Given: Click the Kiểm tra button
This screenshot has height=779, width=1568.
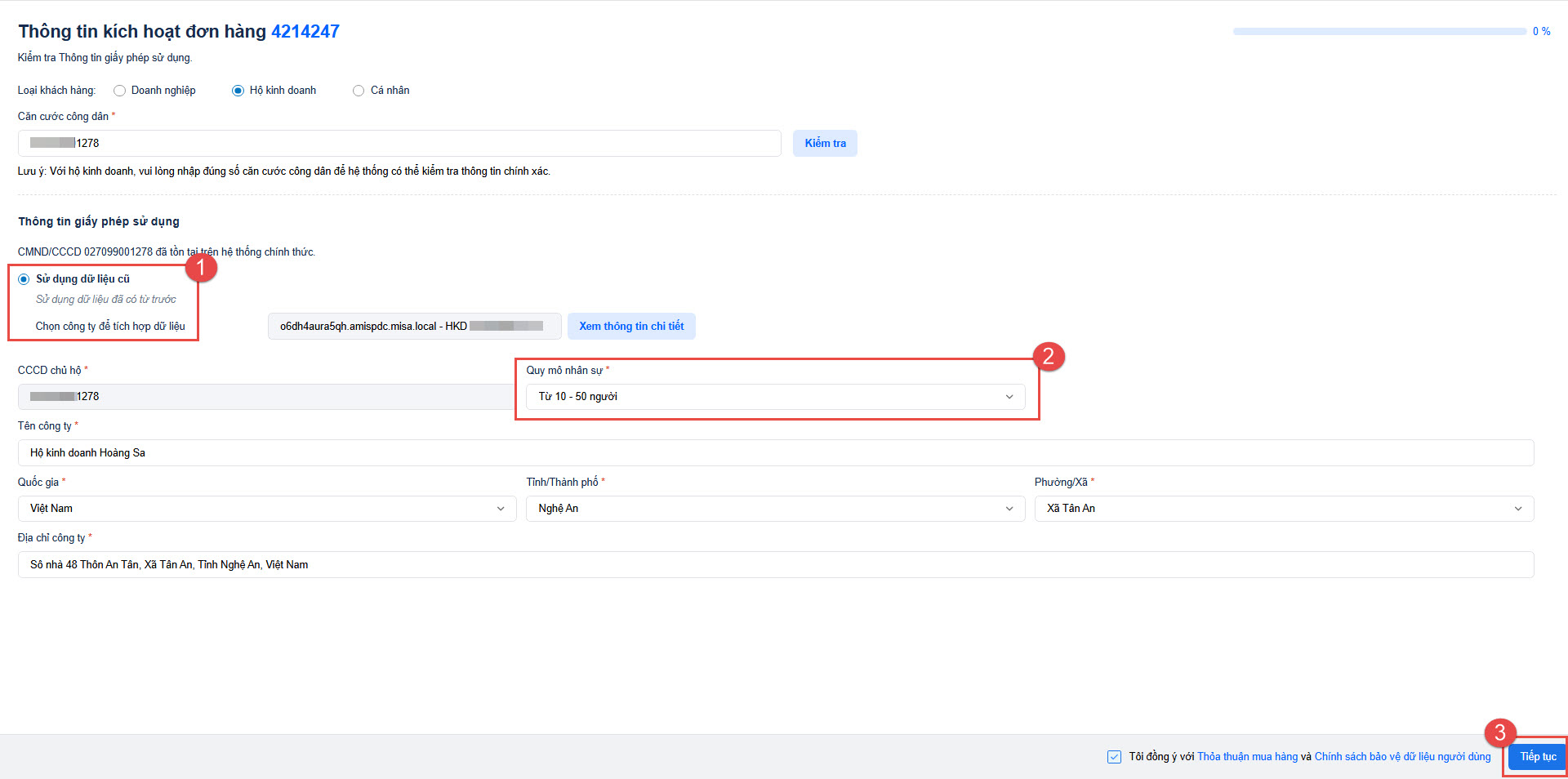Looking at the screenshot, I should pos(825,144).
